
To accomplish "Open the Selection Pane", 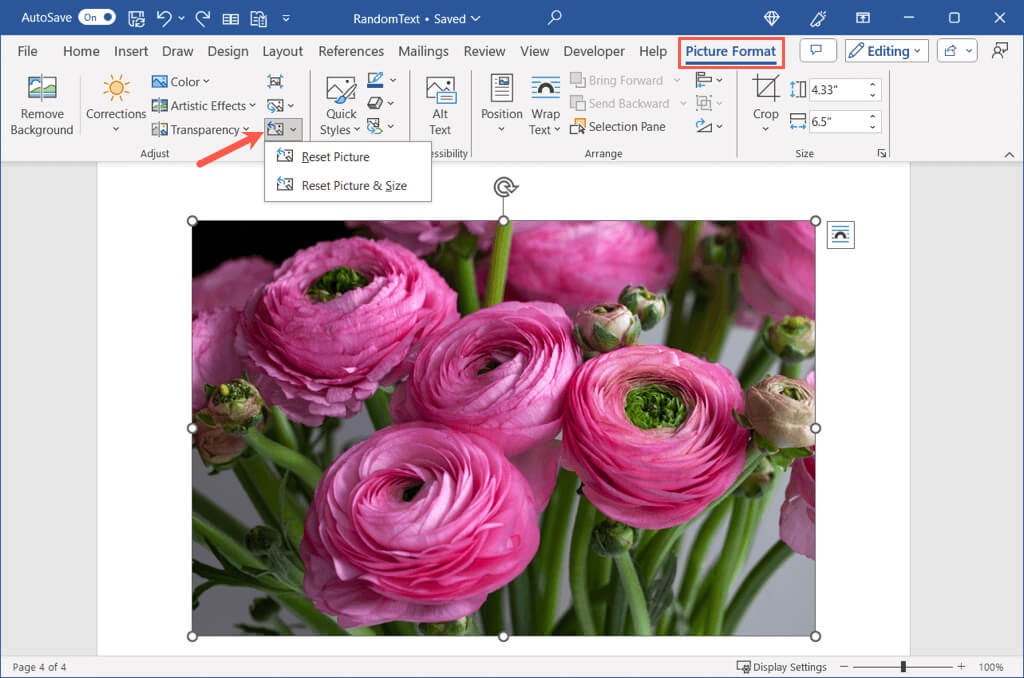I will [x=617, y=127].
